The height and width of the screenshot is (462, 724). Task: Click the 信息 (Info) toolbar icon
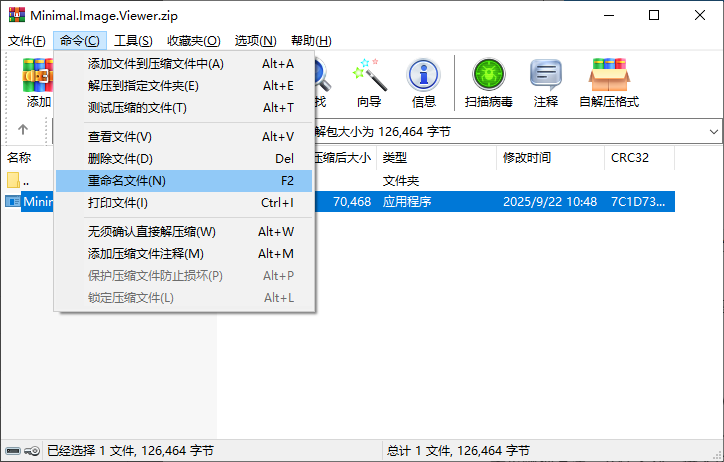pyautogui.click(x=424, y=82)
